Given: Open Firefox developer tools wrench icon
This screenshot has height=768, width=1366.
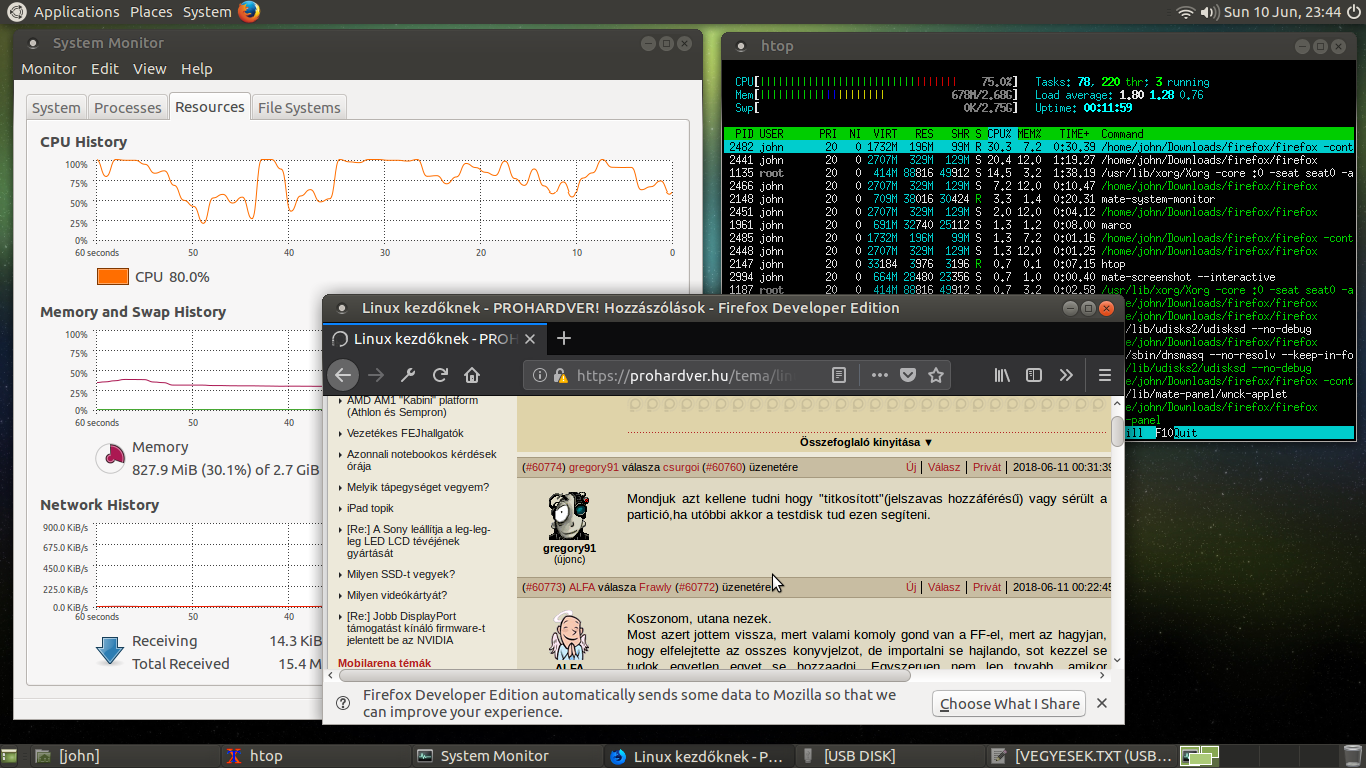Looking at the screenshot, I should (x=408, y=375).
